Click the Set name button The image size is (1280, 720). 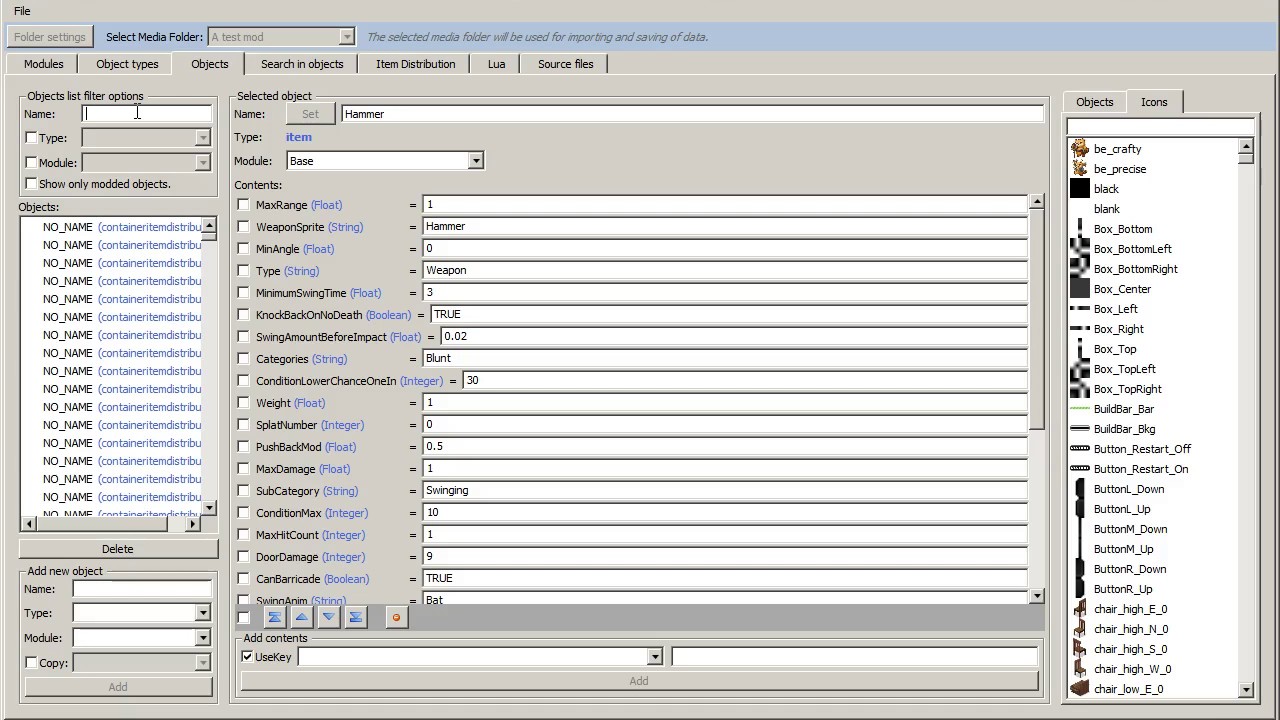coord(310,114)
